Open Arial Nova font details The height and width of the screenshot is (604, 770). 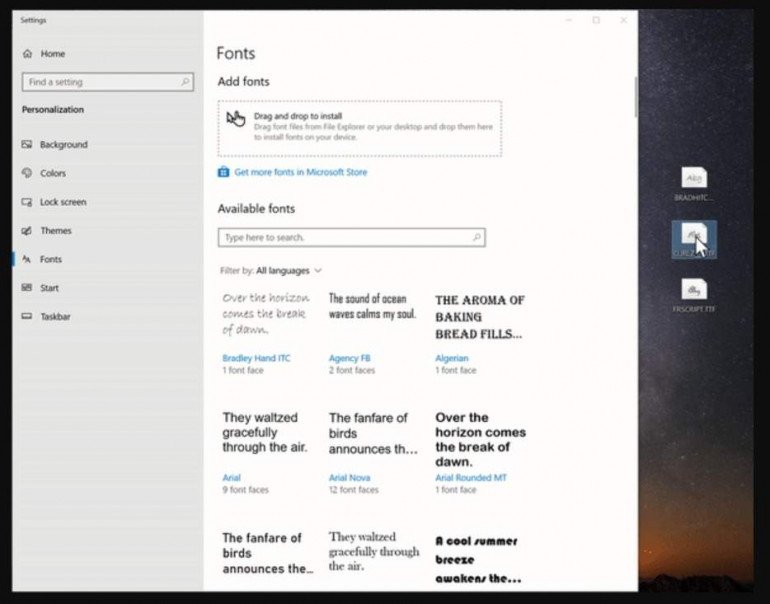(350, 477)
